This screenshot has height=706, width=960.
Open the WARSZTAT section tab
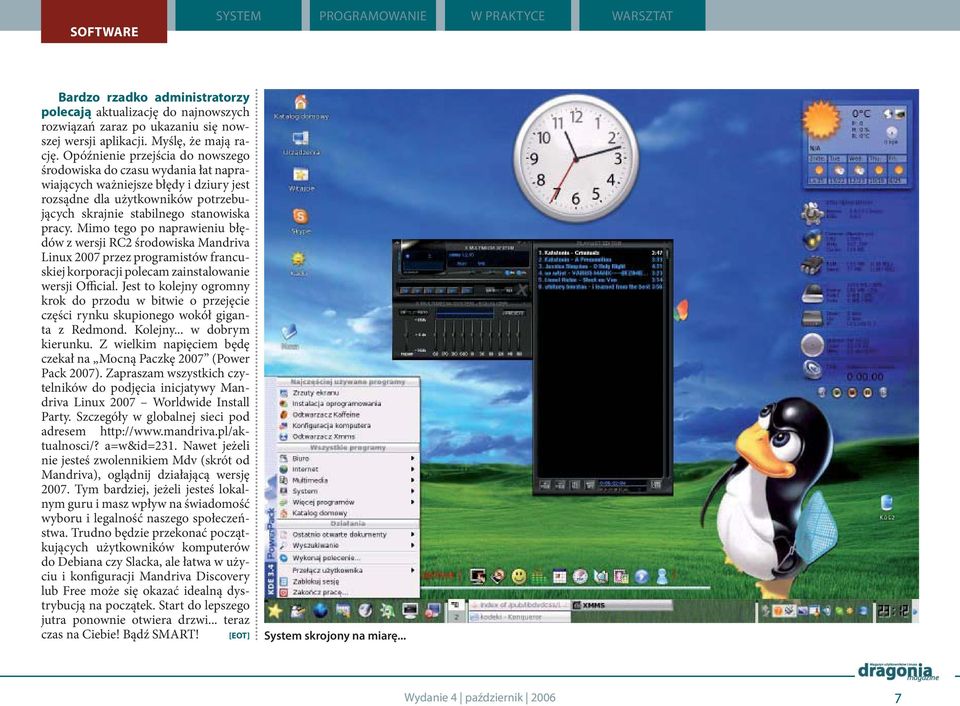[642, 15]
